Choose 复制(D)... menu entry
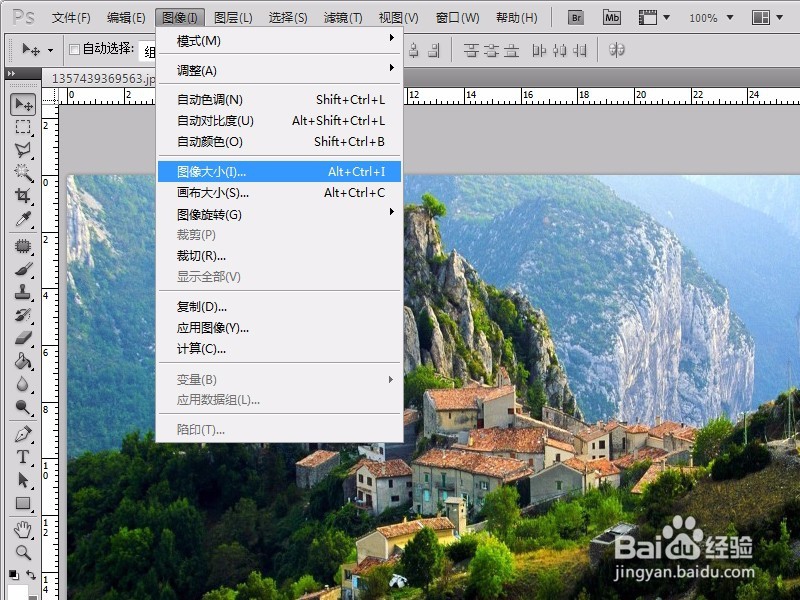800x600 pixels. 279,307
